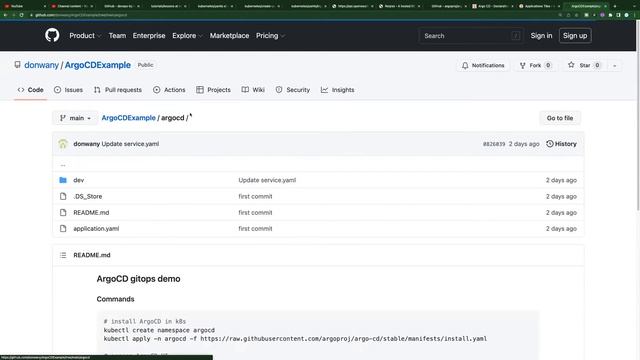Click the Sign up button
Viewport: 640px width, 360px height.
(575, 36)
